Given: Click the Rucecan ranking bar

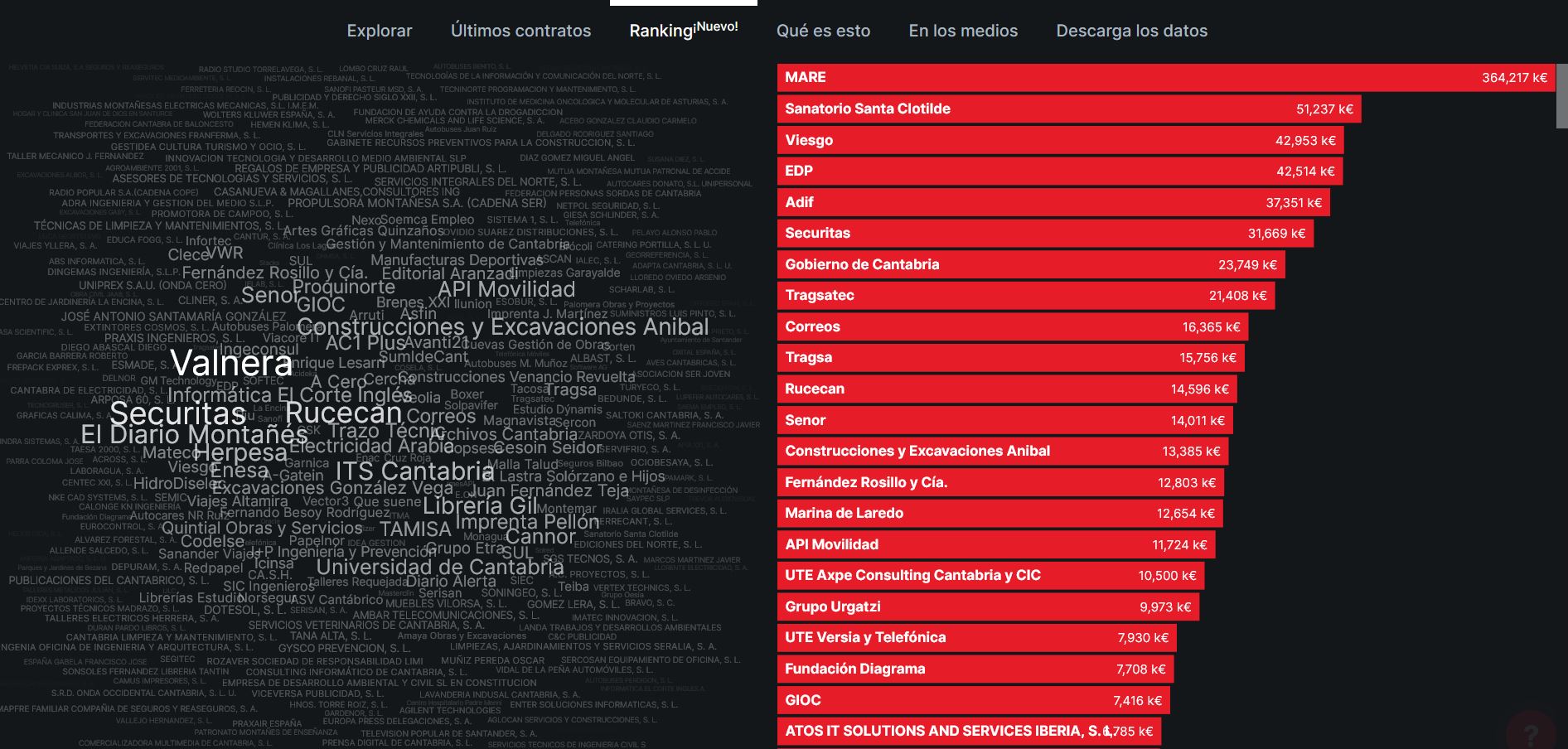Looking at the screenshot, I should pyautogui.click(x=1007, y=389).
